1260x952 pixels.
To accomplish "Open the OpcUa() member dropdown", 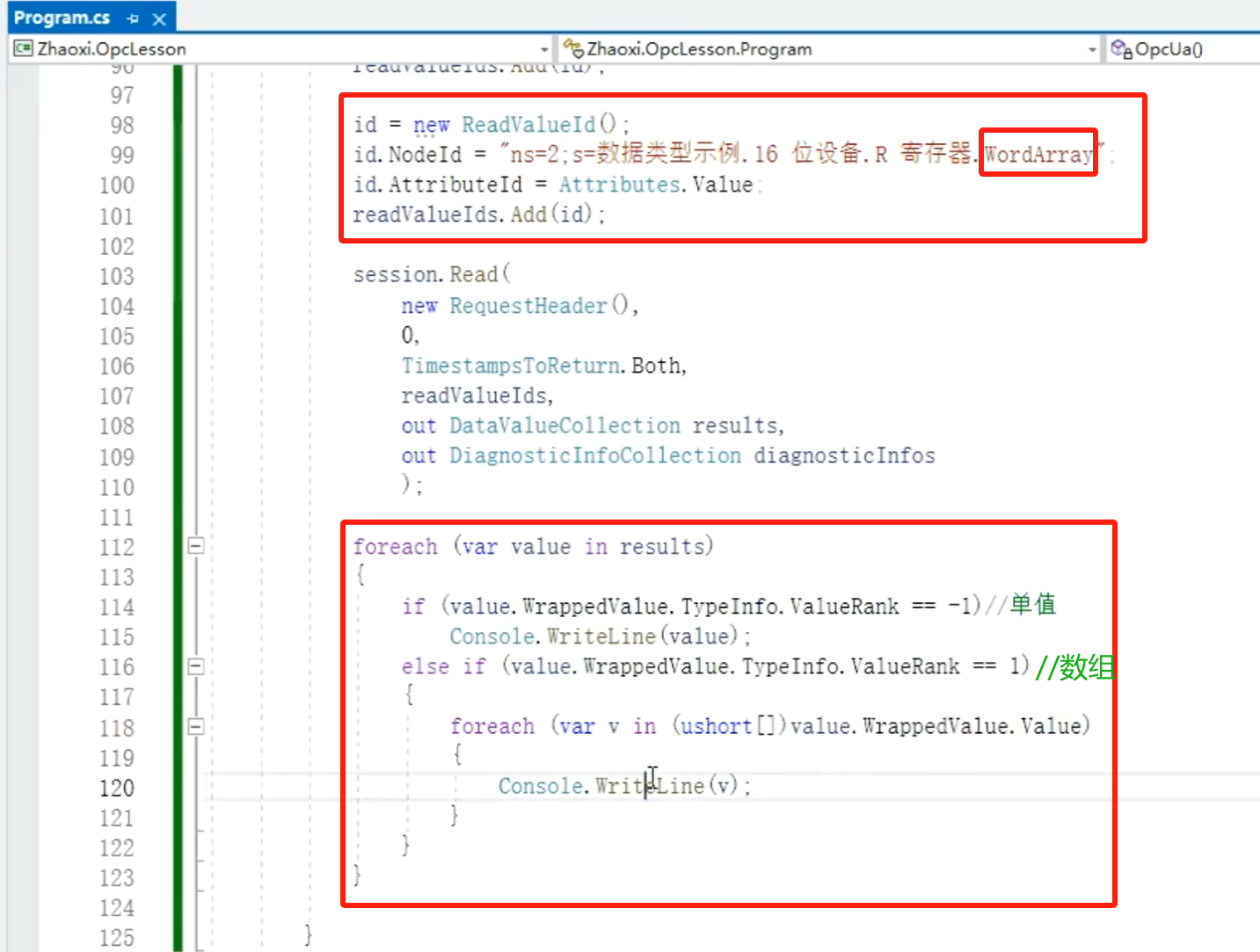I will pos(1169,49).
